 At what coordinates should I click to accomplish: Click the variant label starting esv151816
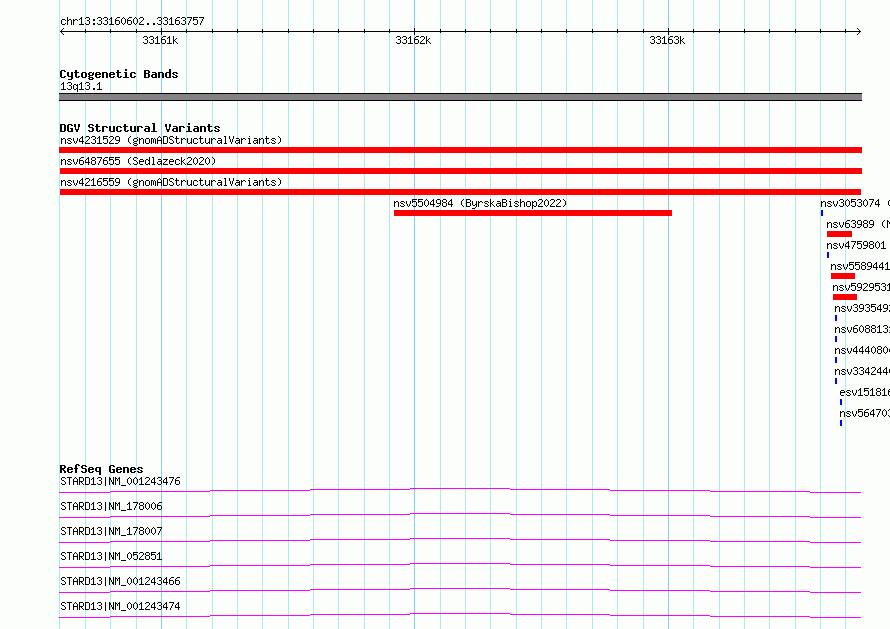point(864,392)
